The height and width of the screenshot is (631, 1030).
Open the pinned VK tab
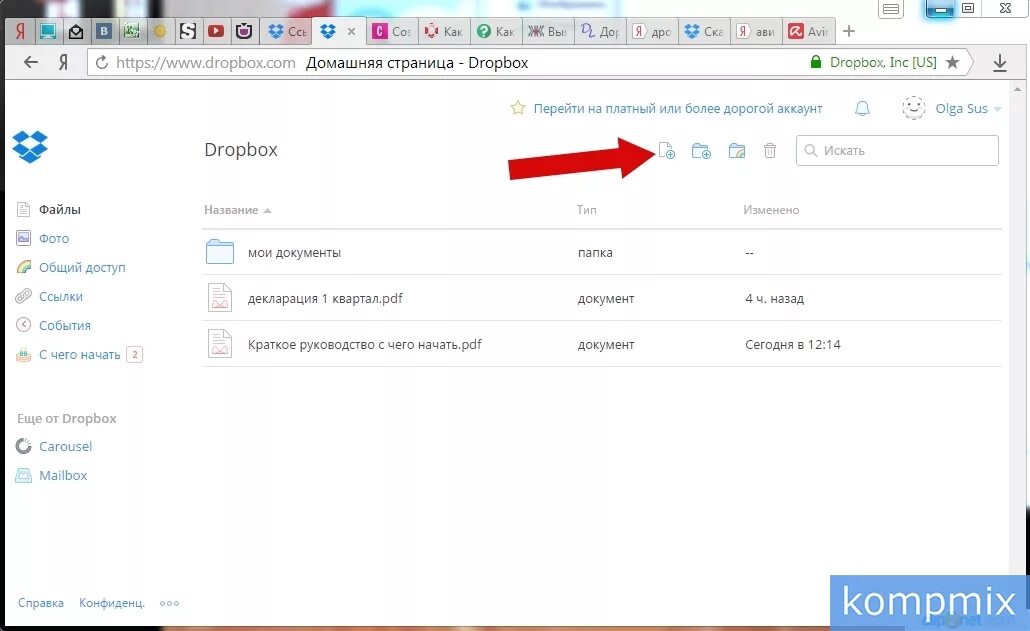click(104, 31)
